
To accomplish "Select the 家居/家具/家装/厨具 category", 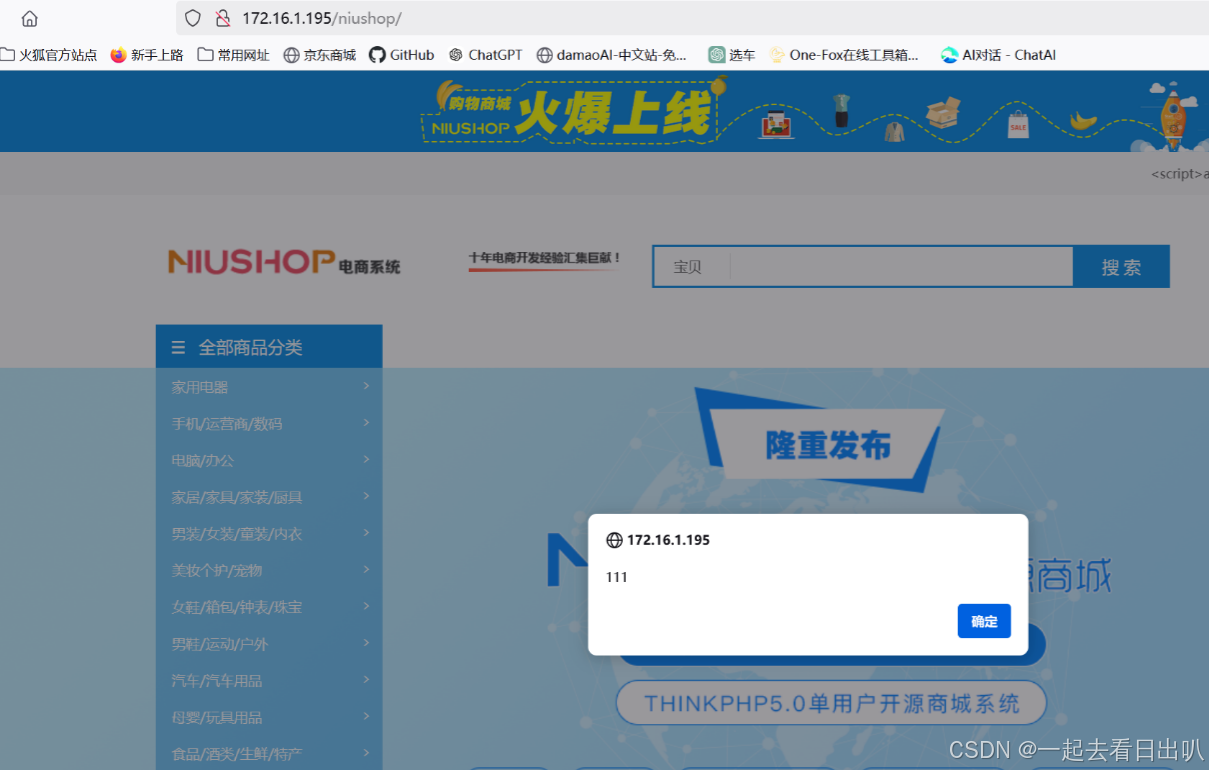I will 237,497.
